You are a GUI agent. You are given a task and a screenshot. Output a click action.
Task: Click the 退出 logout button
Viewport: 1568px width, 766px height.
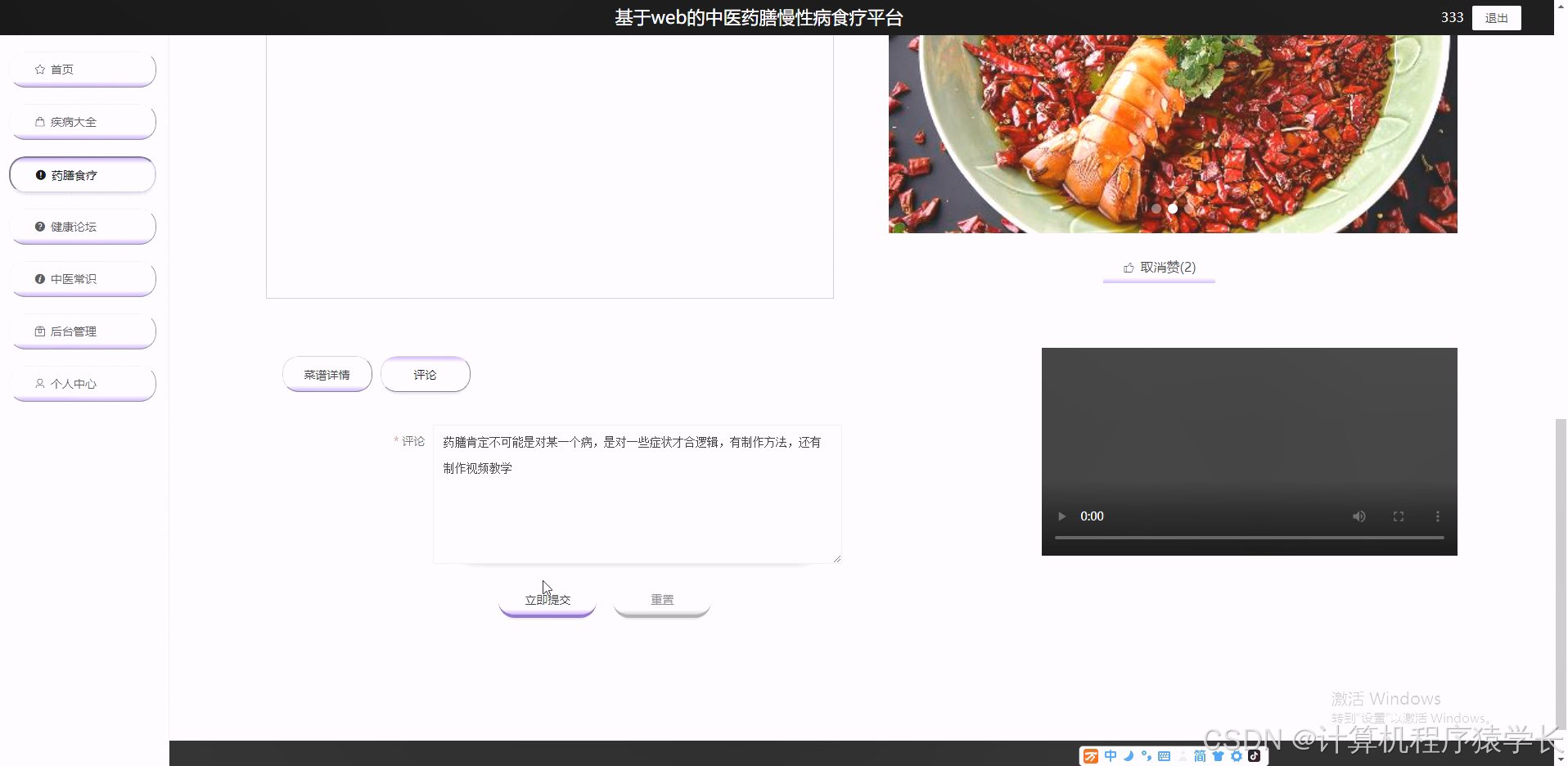click(x=1497, y=16)
